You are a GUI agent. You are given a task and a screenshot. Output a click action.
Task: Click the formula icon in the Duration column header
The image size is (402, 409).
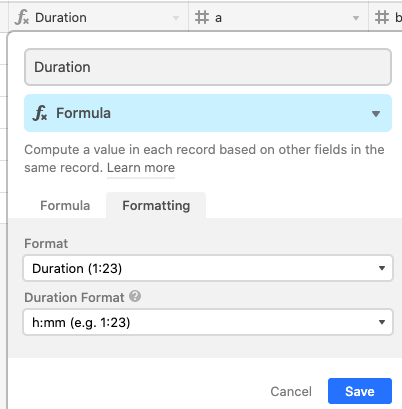click(22, 17)
